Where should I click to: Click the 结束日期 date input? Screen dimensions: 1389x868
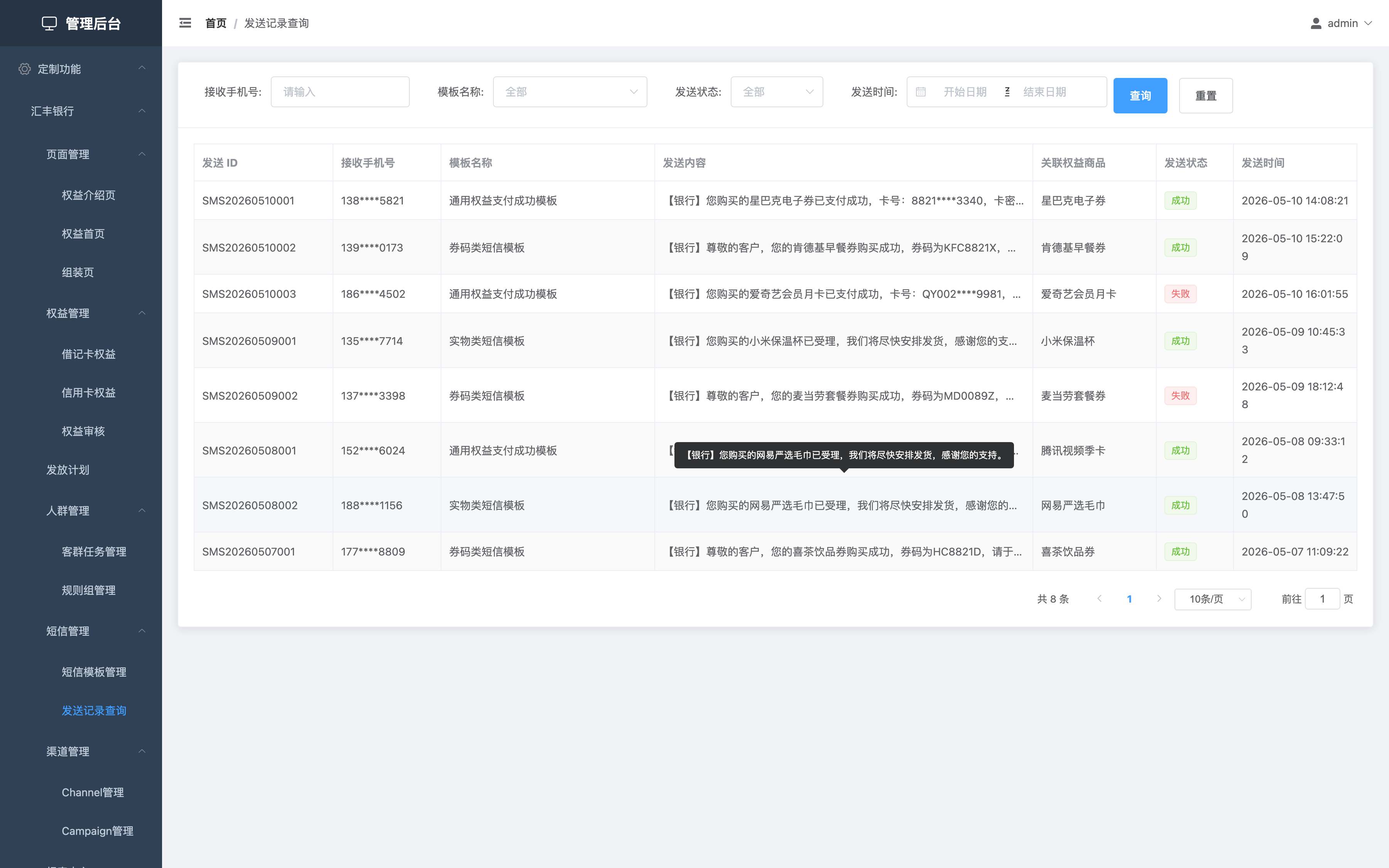point(1044,92)
